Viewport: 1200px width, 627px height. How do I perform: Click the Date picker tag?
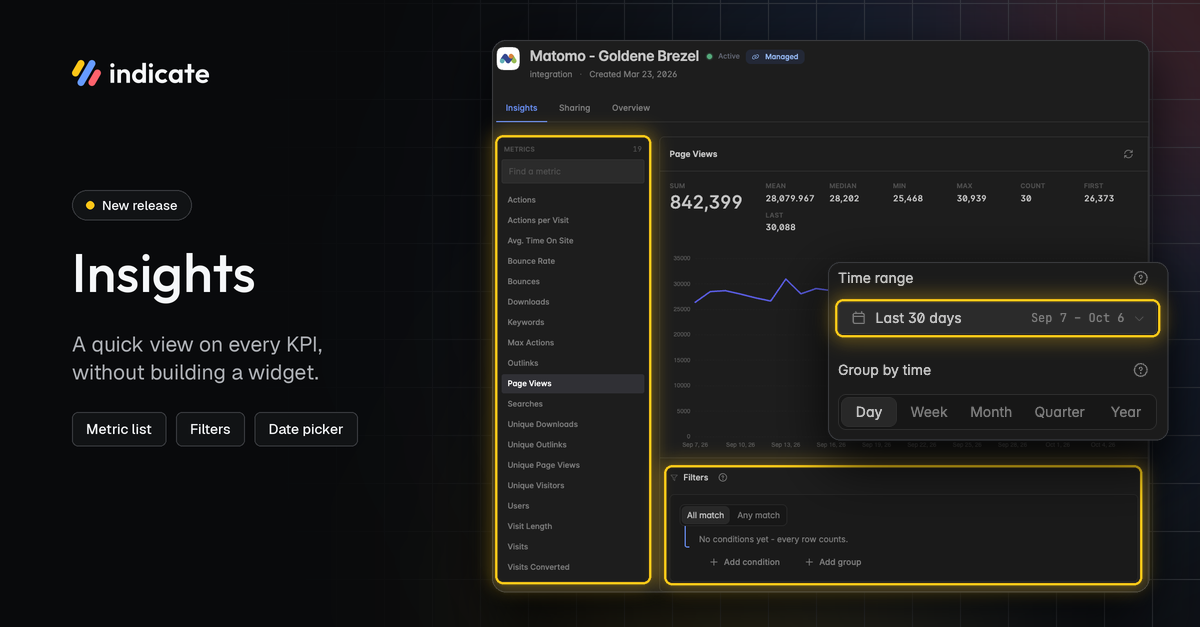pos(306,429)
